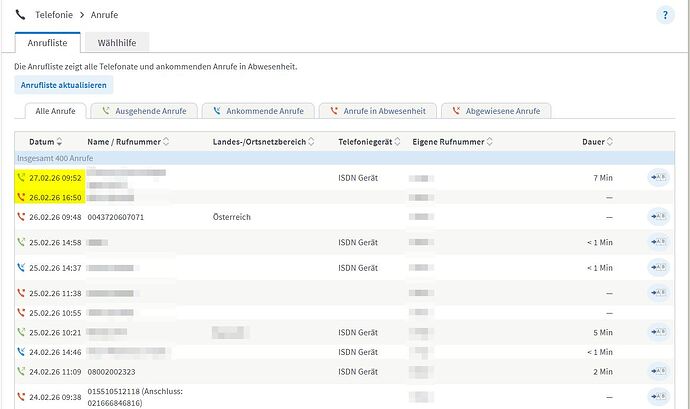This screenshot has width=690, height=409.
Task: Click the 5 Min duration value
Action: click(x=603, y=332)
